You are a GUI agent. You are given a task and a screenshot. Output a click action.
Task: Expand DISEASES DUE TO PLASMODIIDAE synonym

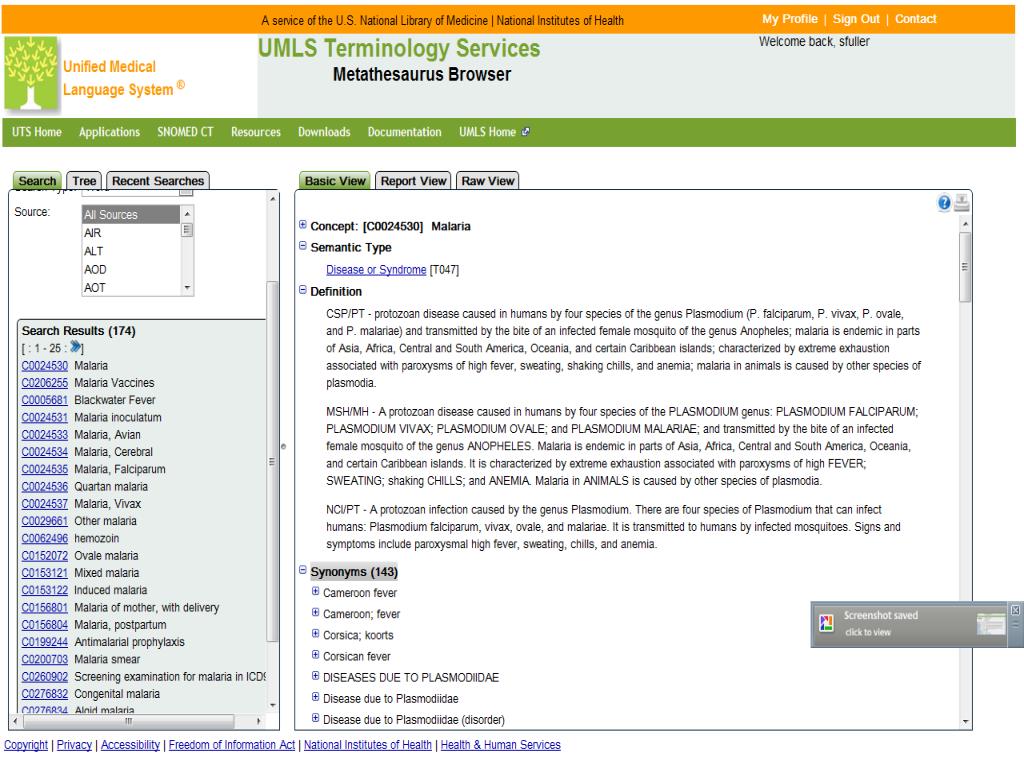(315, 676)
